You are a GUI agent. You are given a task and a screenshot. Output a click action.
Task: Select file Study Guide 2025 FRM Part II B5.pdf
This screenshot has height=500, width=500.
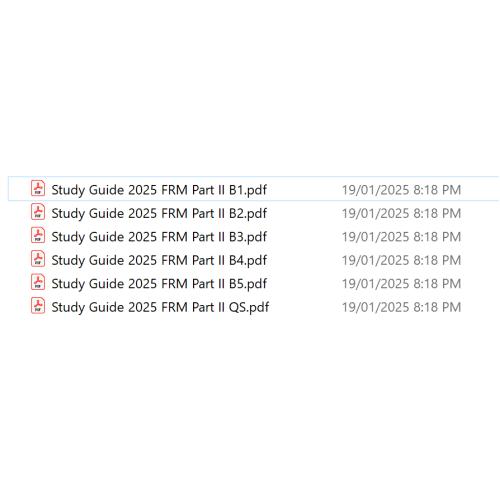pyautogui.click(x=159, y=284)
